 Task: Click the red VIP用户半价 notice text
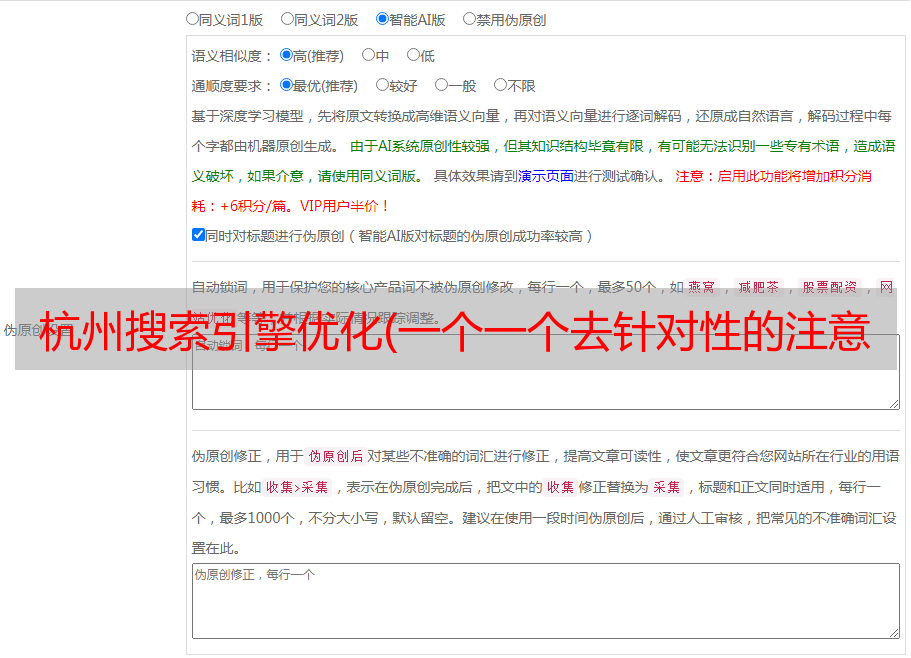[345, 206]
